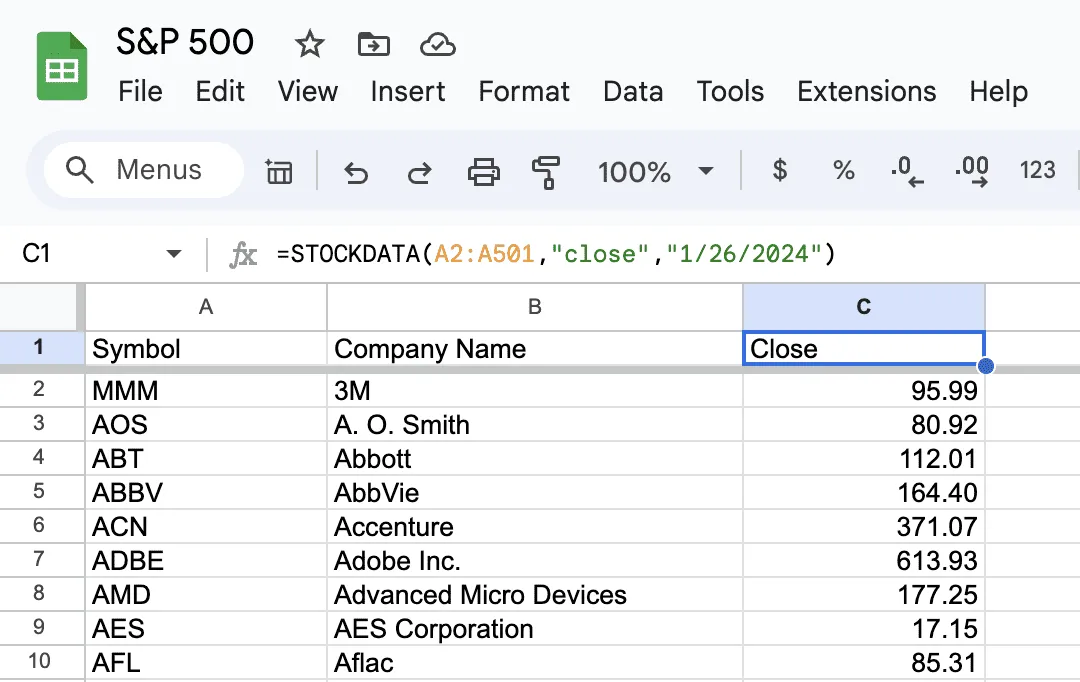Open the 123 more formats menu
Image resolution: width=1080 pixels, height=682 pixels.
coord(1037,170)
